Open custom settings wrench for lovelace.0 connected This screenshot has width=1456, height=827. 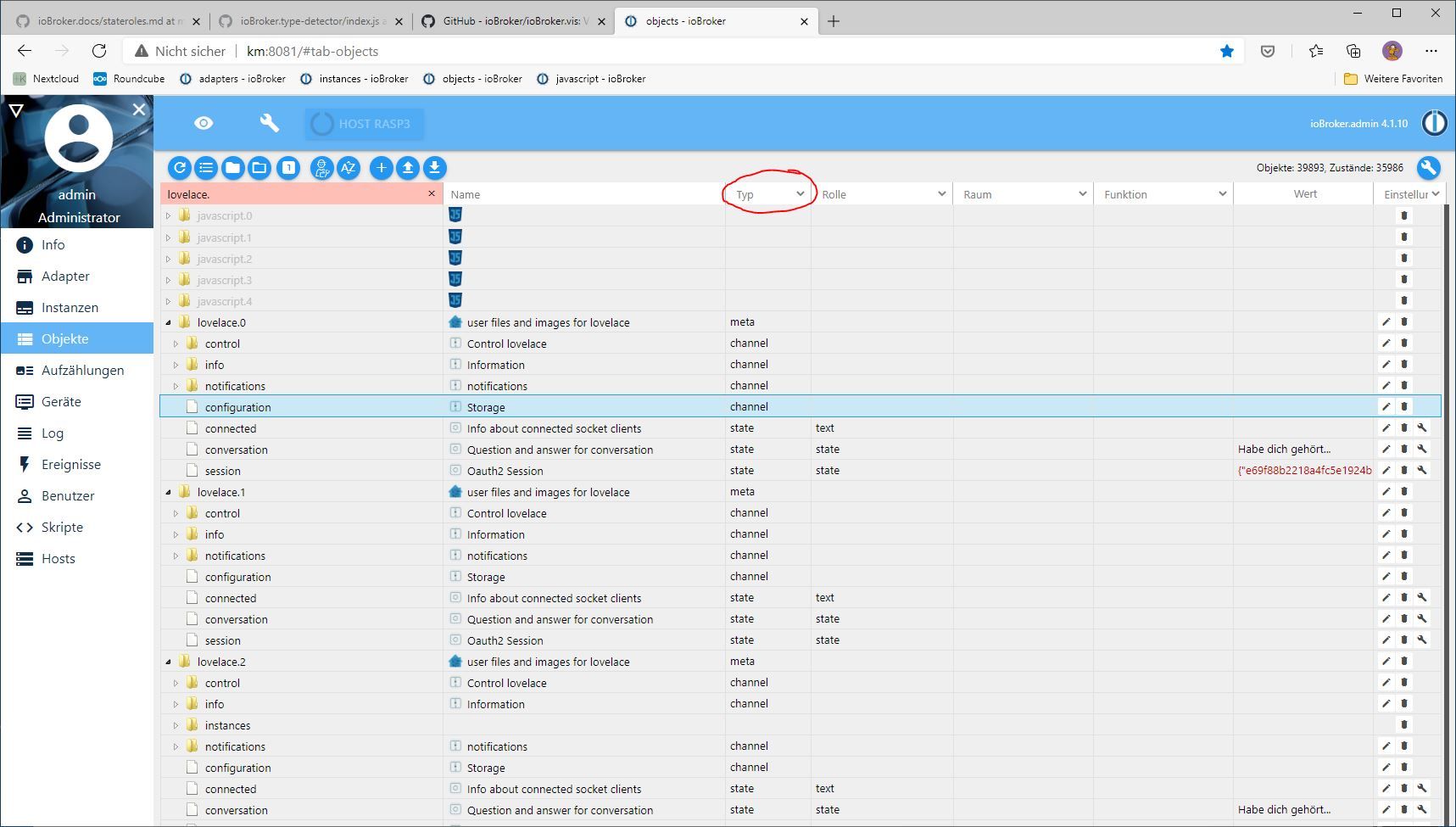point(1422,427)
